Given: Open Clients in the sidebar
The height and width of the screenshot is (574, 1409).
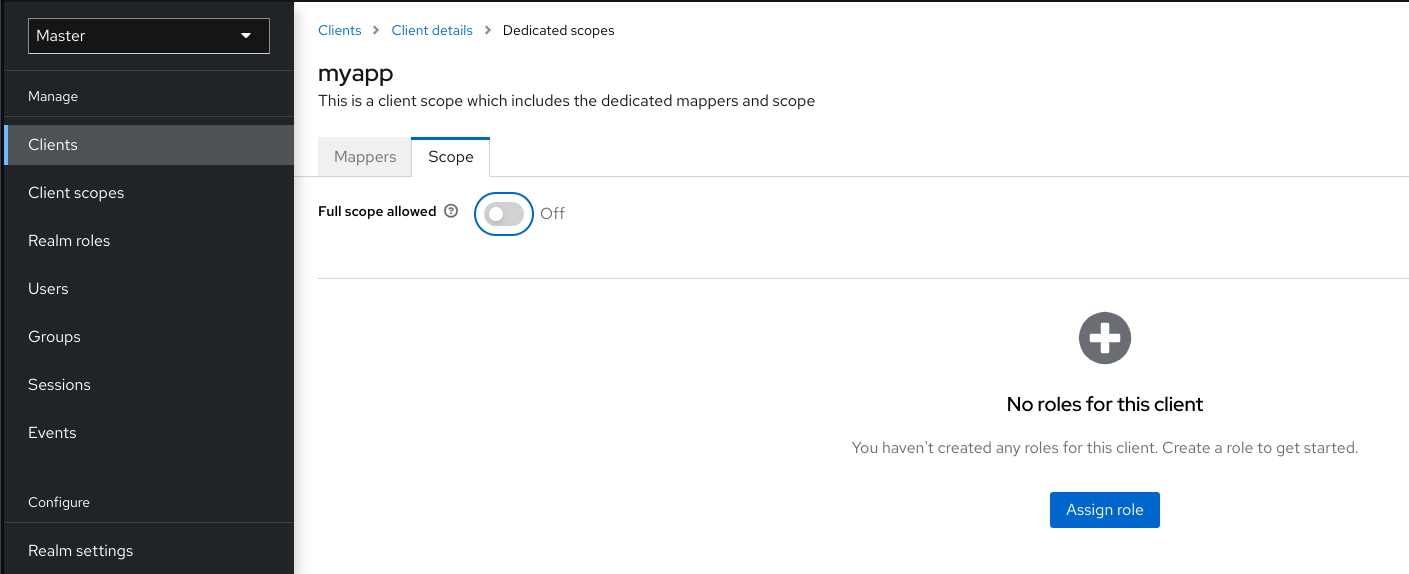Looking at the screenshot, I should tap(53, 145).
